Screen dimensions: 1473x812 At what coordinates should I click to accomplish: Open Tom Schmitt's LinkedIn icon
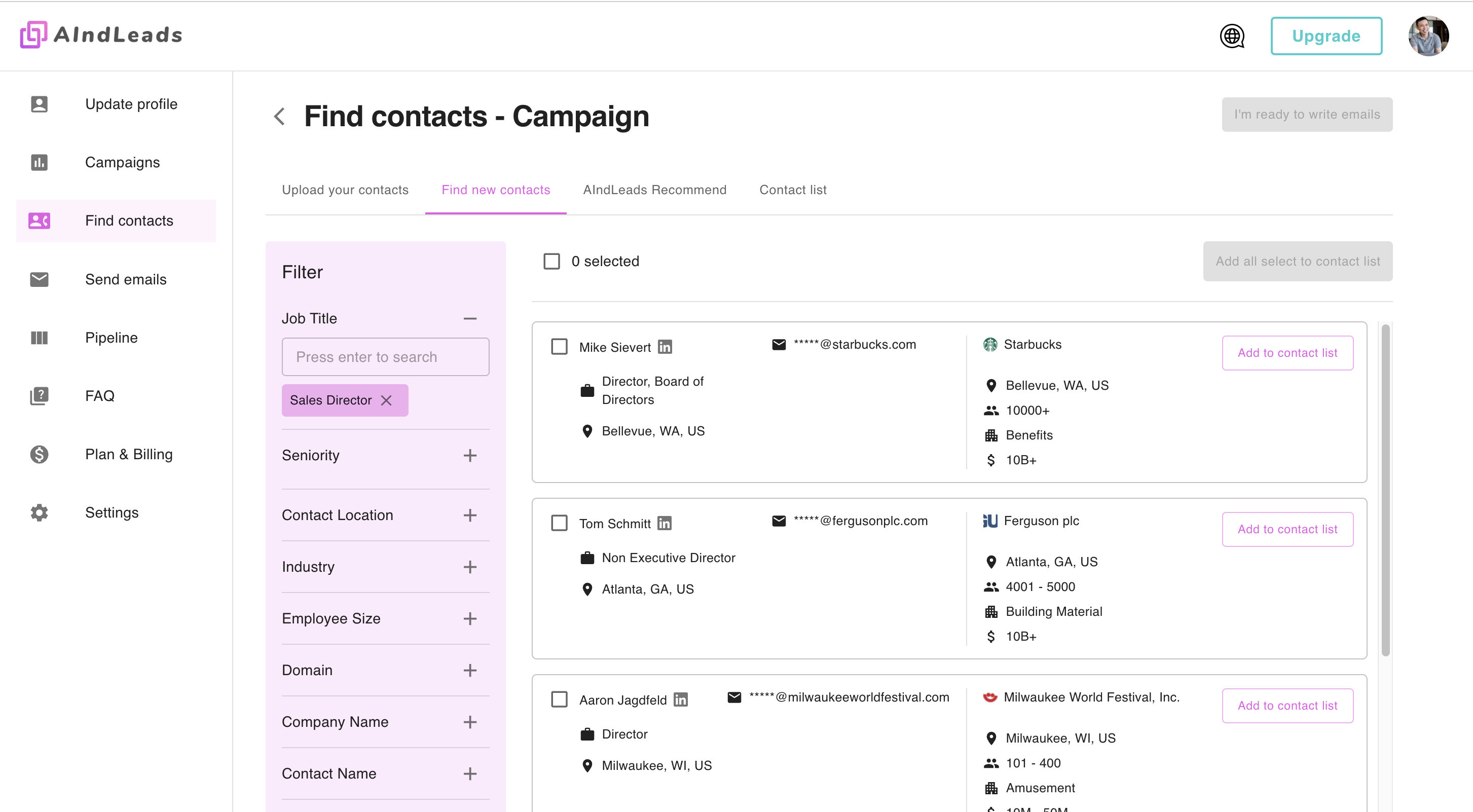click(664, 523)
